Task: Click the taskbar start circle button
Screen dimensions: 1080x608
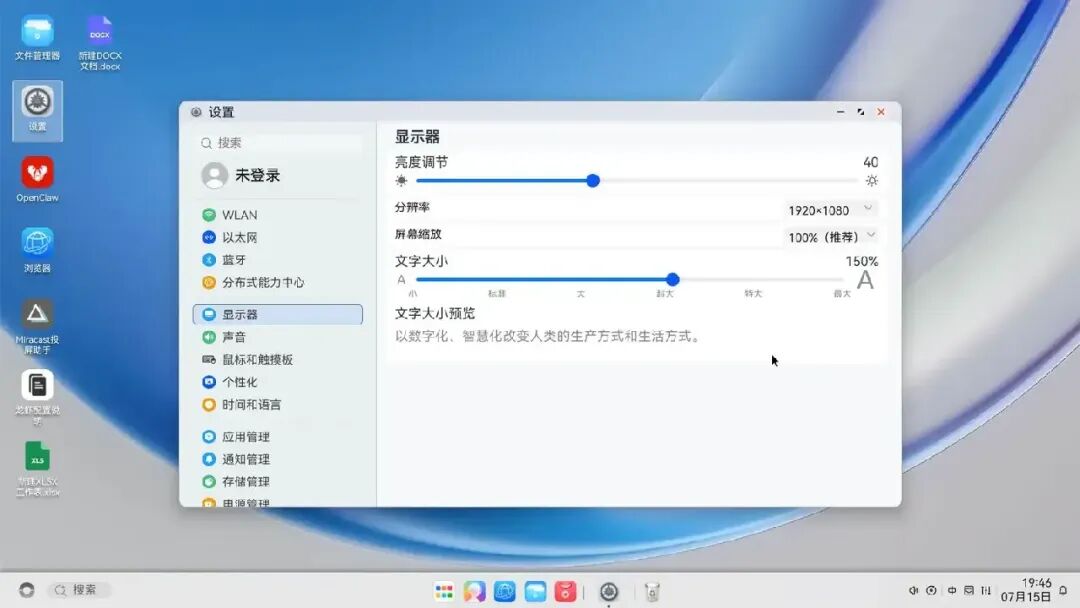Action: point(26,590)
